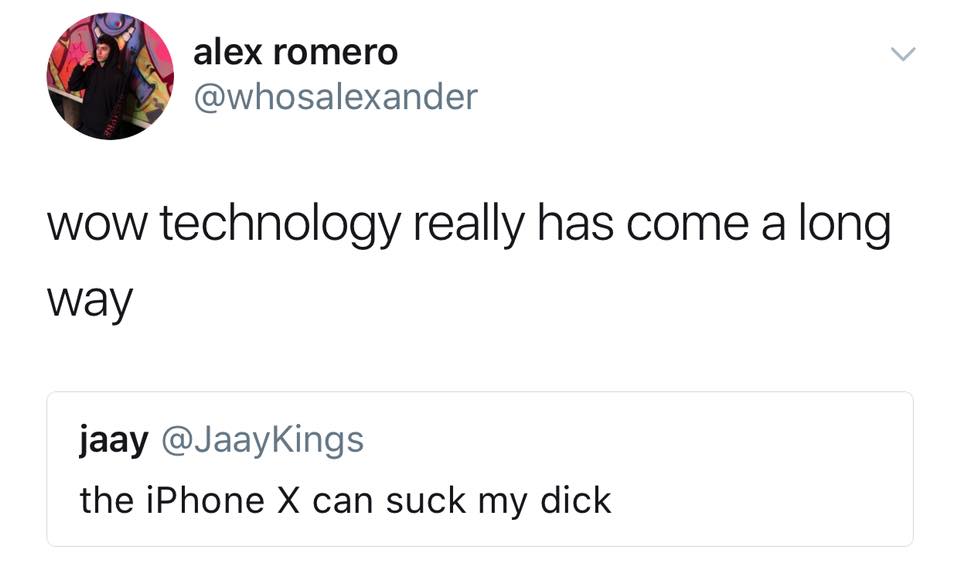The height and width of the screenshot is (580, 960).
Task: Click the display name alex romero
Action: pyautogui.click(x=296, y=53)
